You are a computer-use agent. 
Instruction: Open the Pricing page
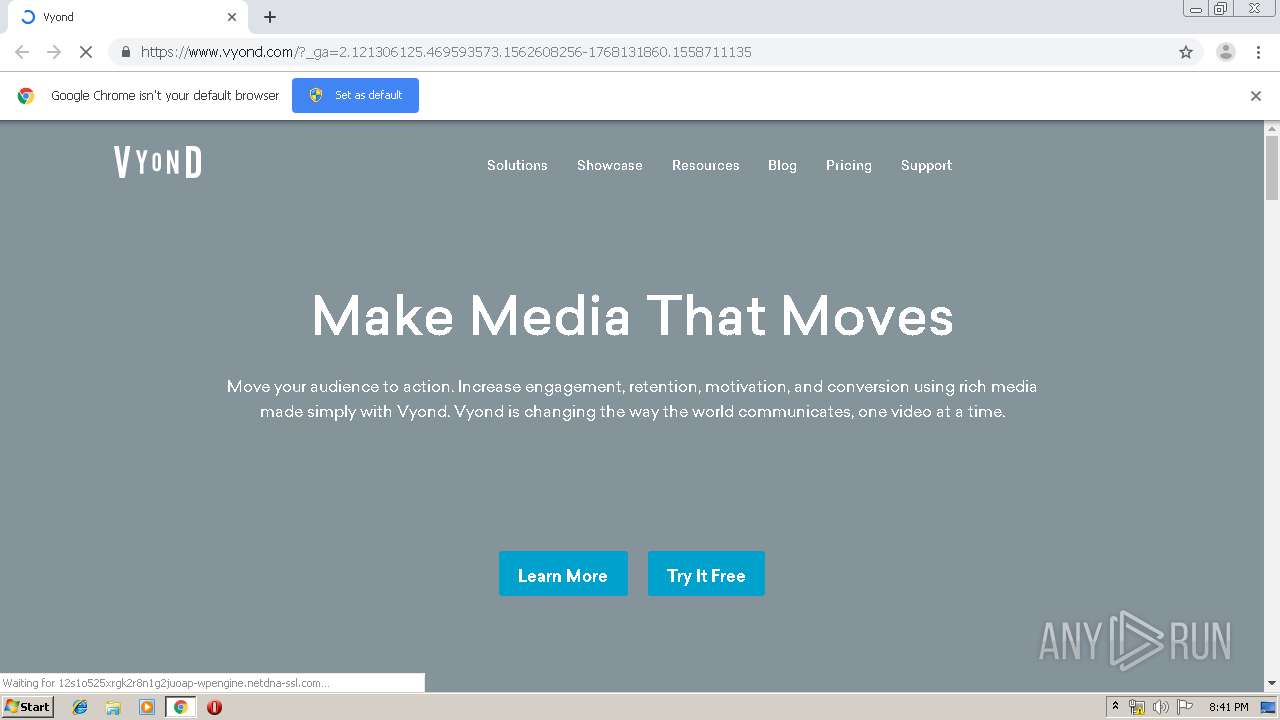click(849, 165)
